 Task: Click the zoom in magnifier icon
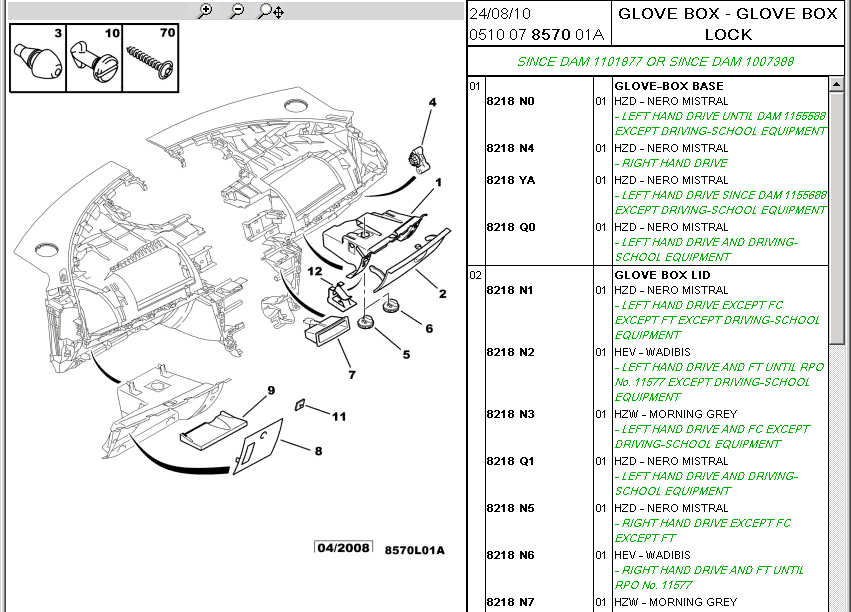[x=205, y=11]
